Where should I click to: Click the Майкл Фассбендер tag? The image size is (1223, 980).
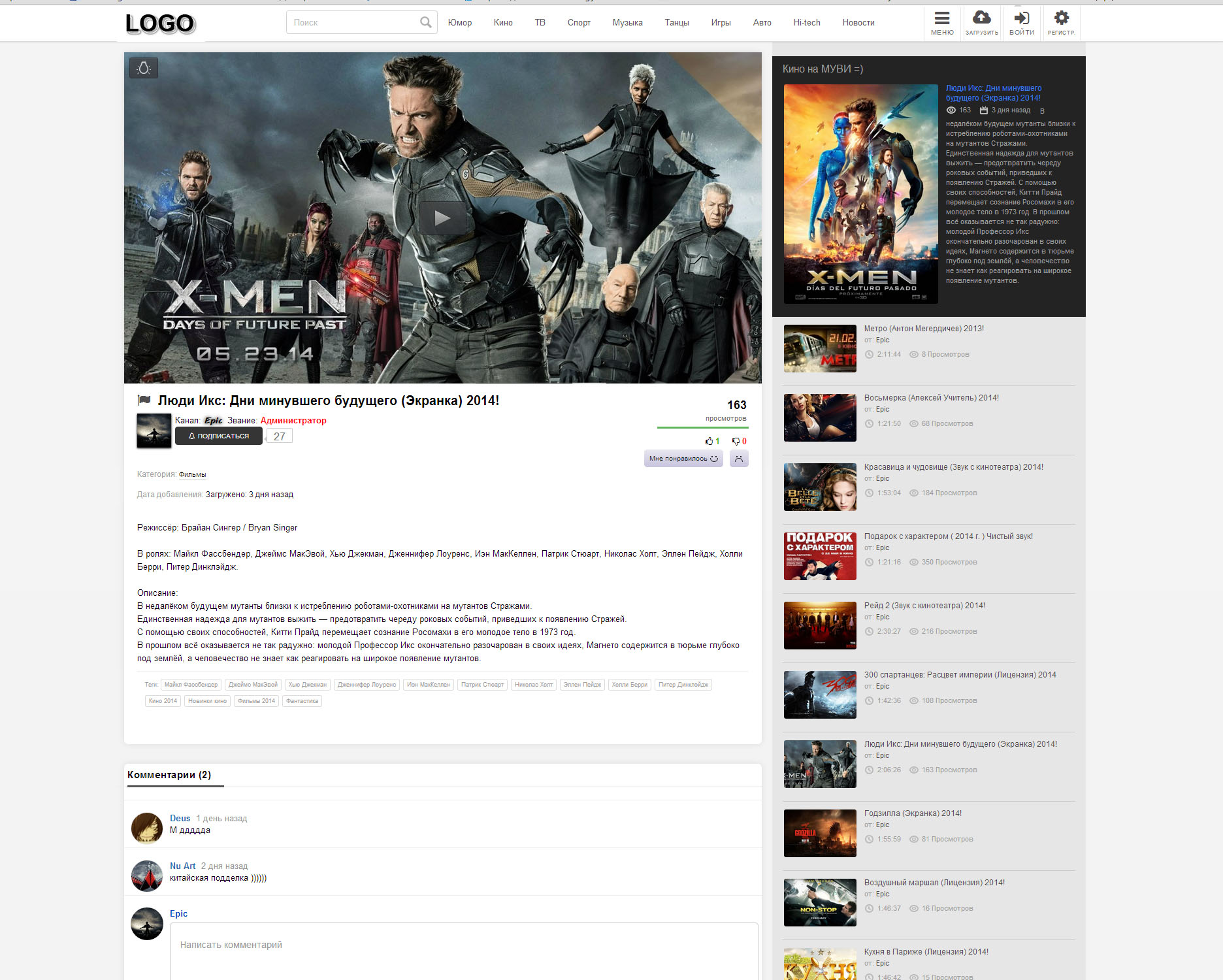[x=191, y=685]
